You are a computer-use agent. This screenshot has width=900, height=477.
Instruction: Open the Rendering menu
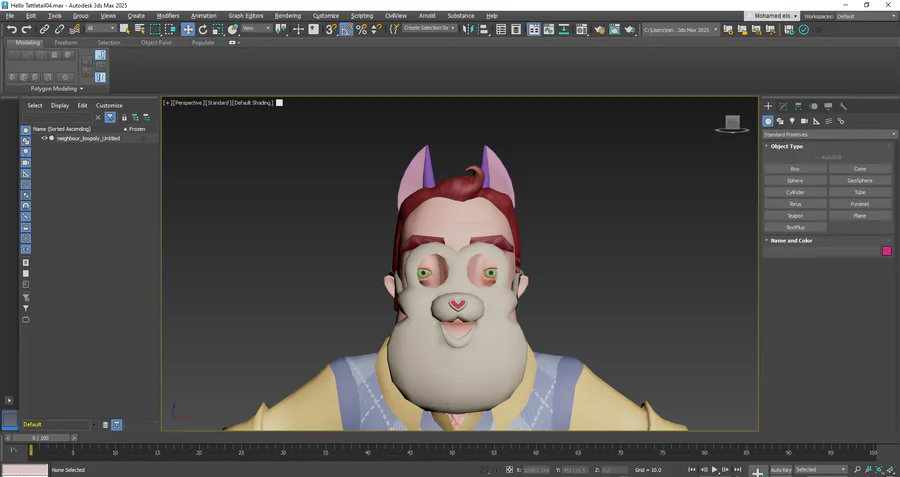pyautogui.click(x=288, y=15)
